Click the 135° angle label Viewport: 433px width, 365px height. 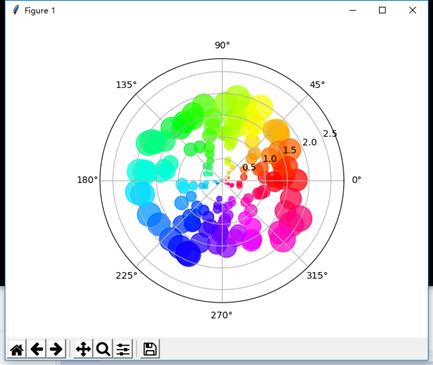(126, 85)
